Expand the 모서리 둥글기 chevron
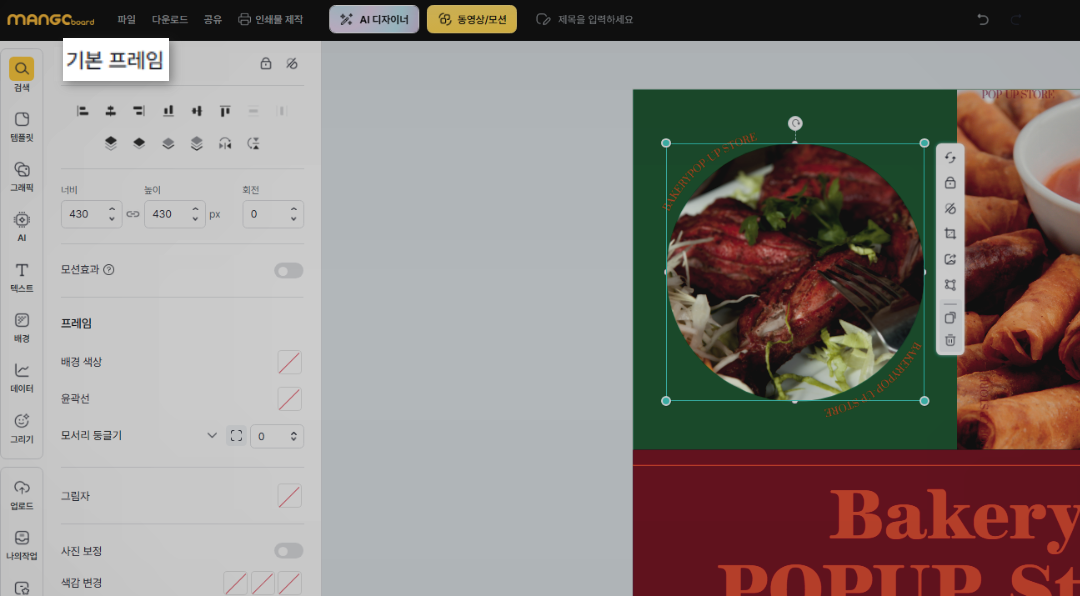The image size is (1080, 596). [212, 436]
